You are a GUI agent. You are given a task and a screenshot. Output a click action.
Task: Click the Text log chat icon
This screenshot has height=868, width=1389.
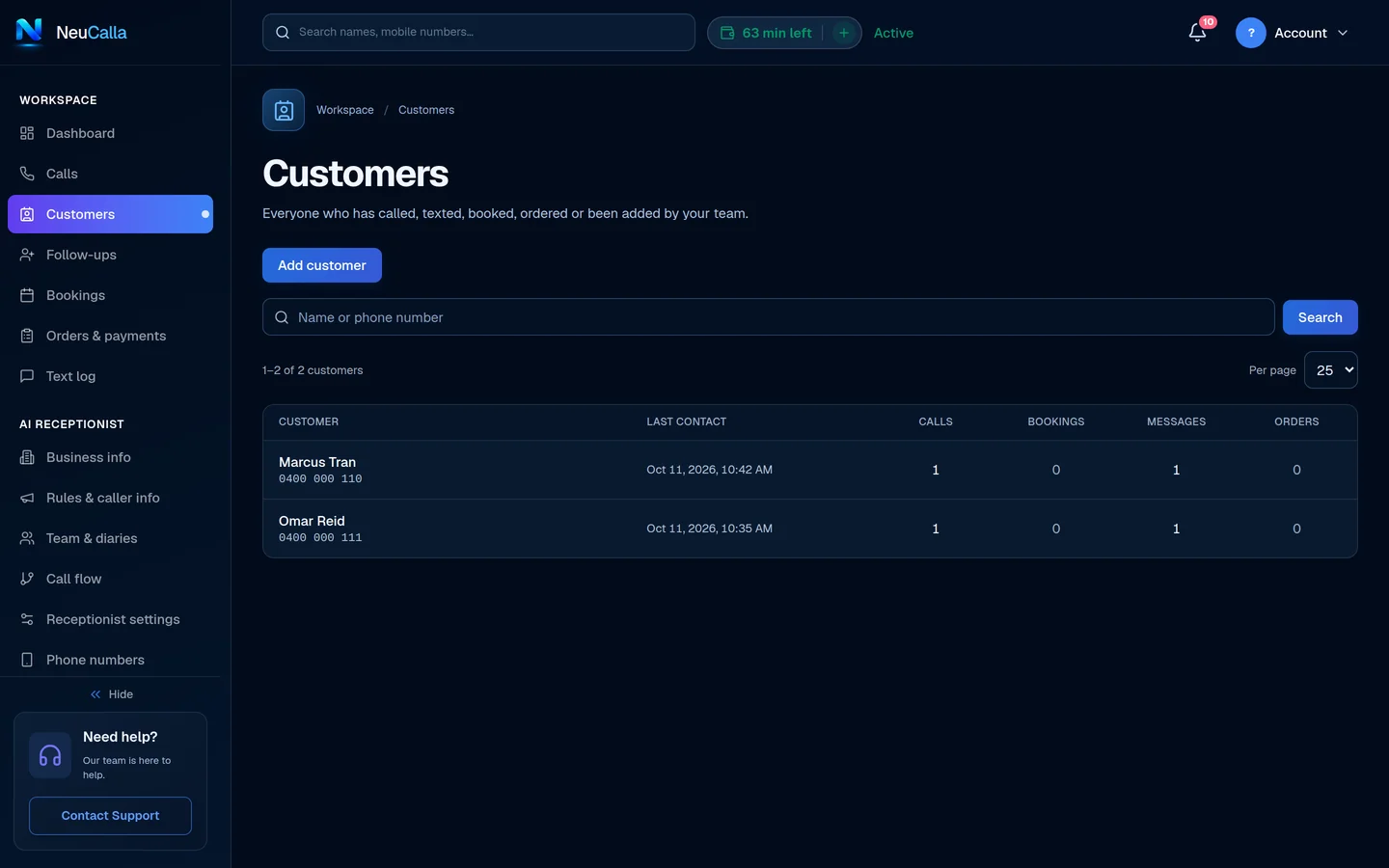[27, 376]
